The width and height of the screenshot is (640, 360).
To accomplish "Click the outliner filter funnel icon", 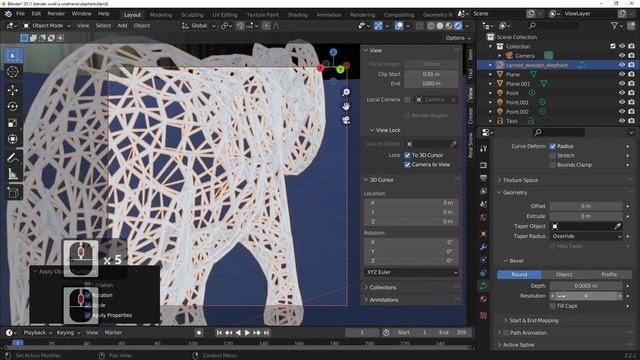I will 614,25.
